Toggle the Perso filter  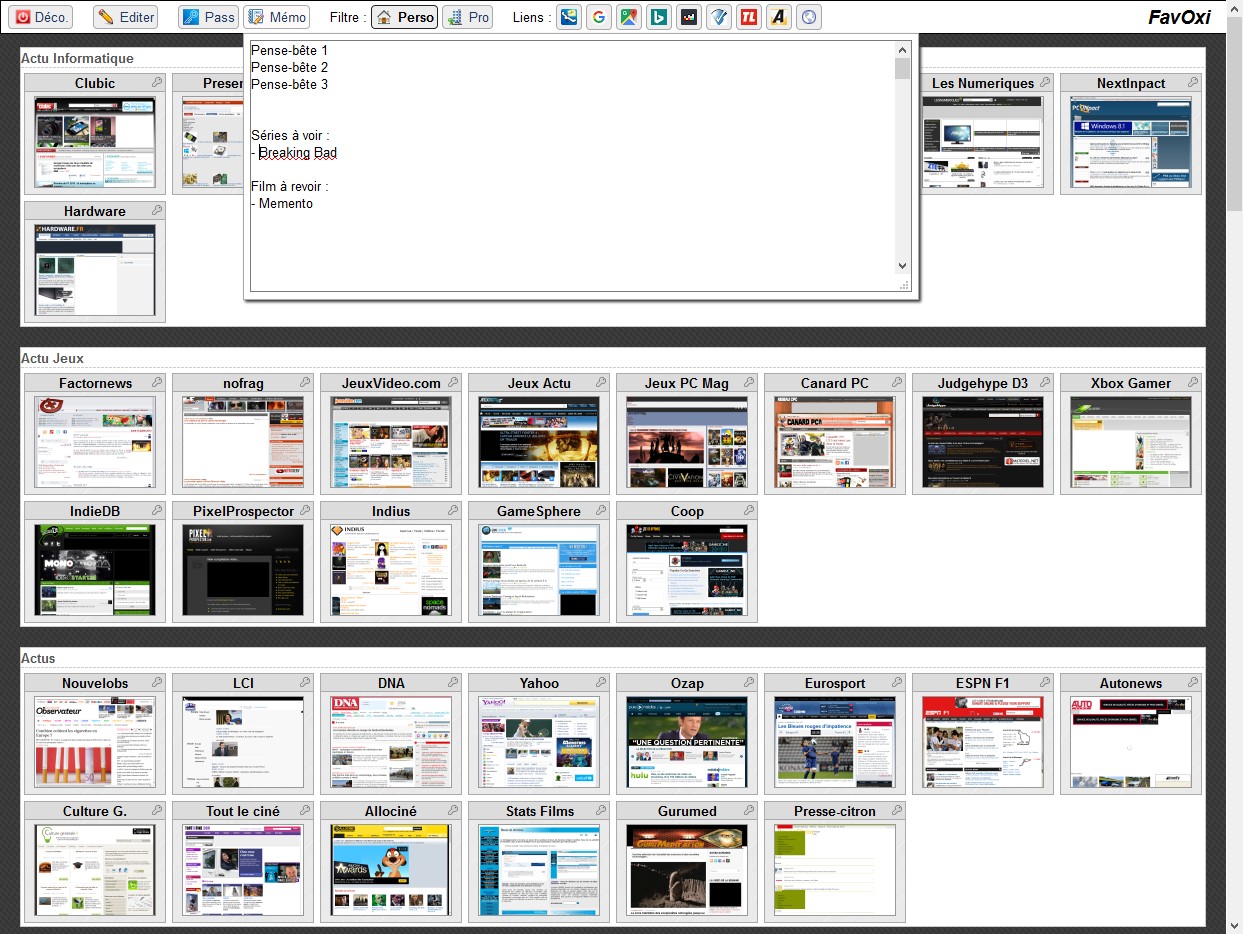click(x=404, y=17)
